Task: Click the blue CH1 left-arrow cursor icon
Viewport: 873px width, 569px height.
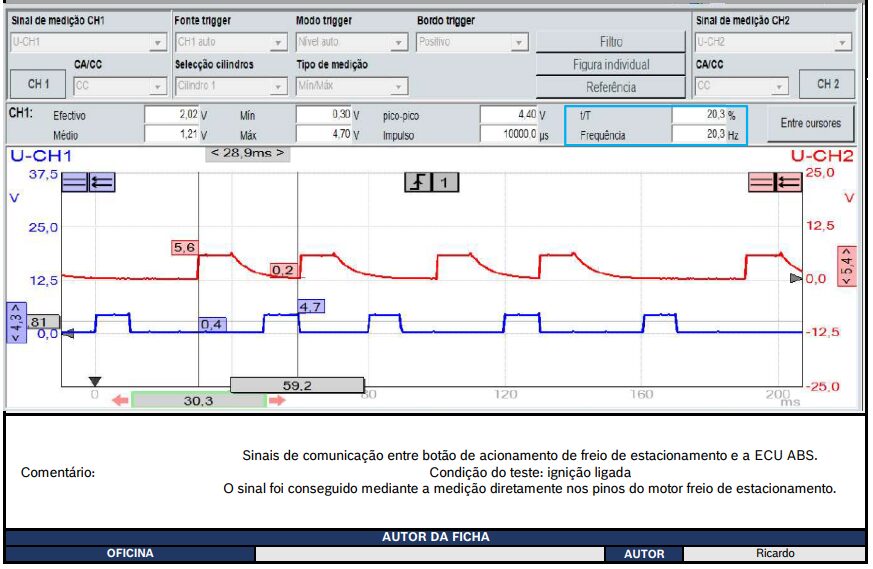Action: [x=102, y=182]
